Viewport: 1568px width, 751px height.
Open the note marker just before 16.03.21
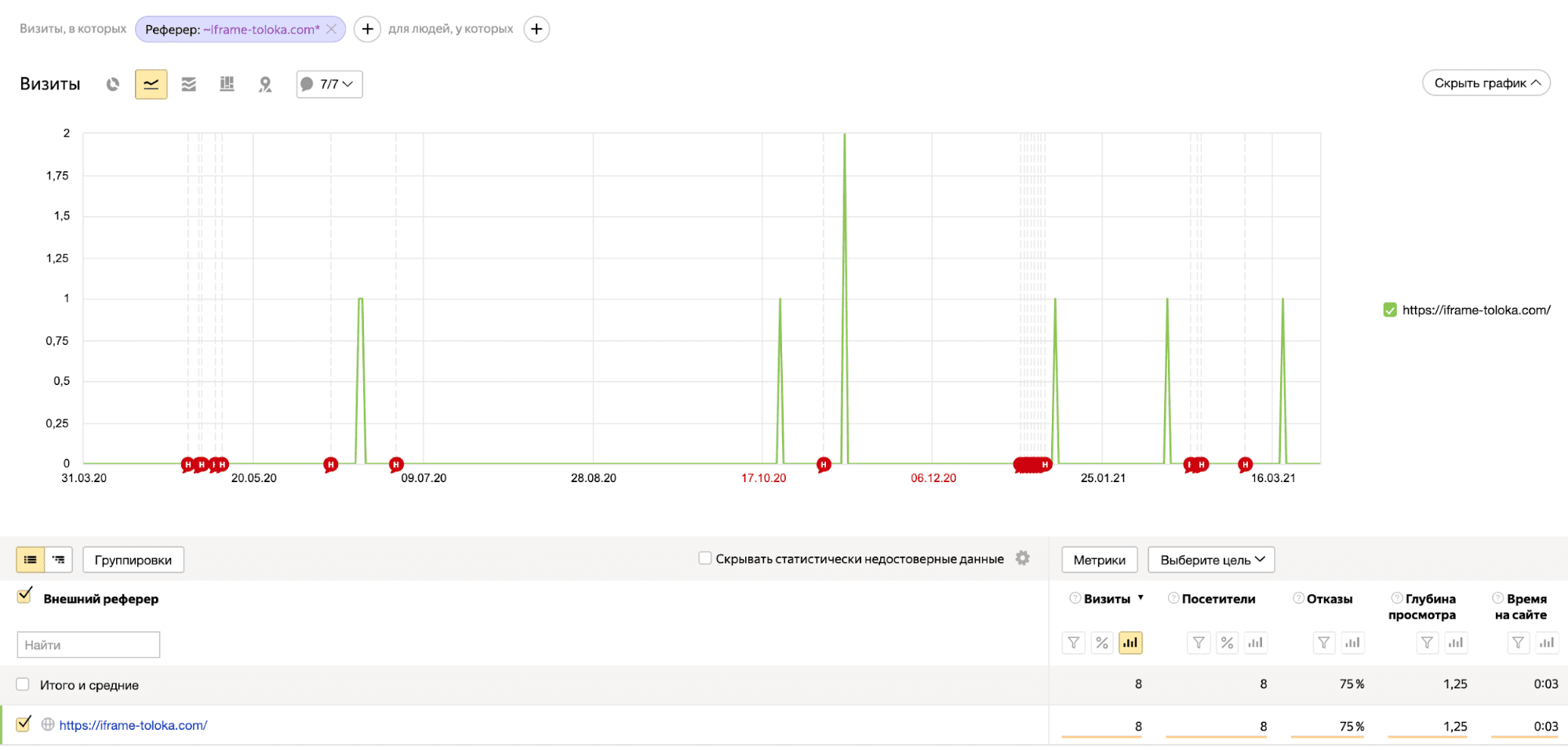pyautogui.click(x=1245, y=464)
